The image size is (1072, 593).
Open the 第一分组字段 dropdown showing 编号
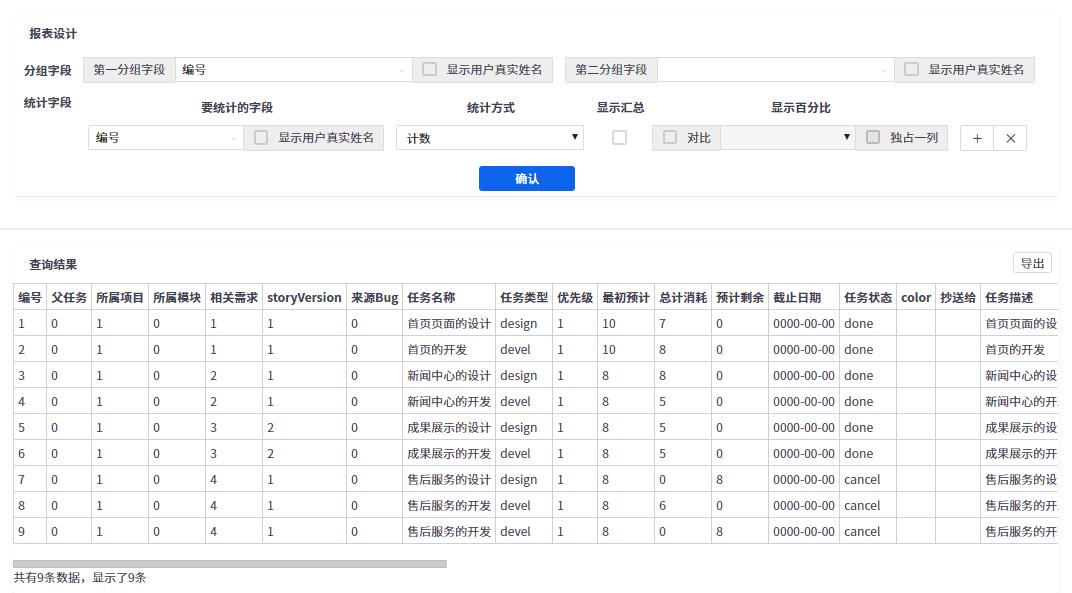(293, 70)
